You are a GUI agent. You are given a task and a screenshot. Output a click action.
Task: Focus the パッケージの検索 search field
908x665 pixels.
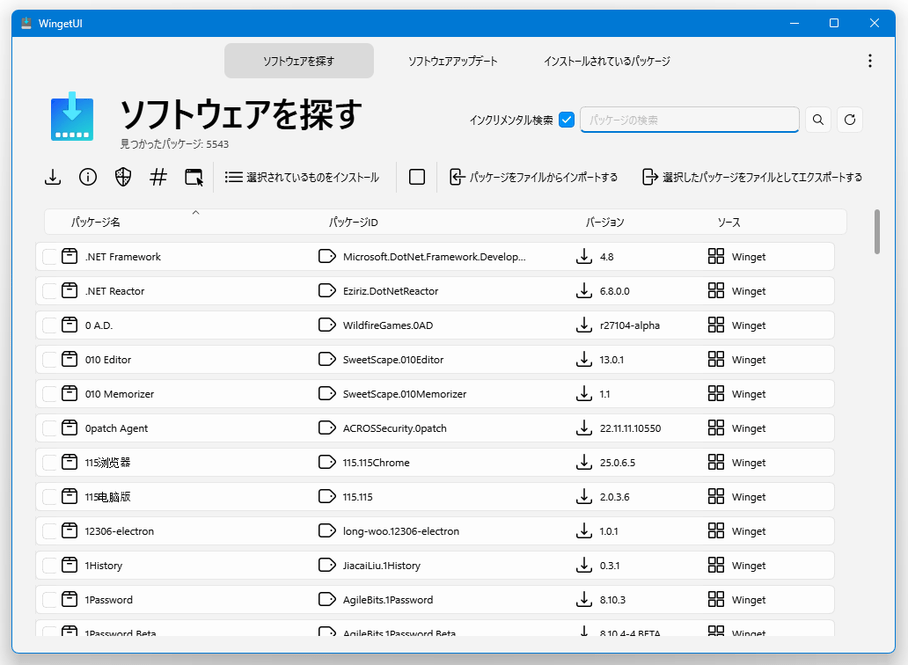[690, 120]
